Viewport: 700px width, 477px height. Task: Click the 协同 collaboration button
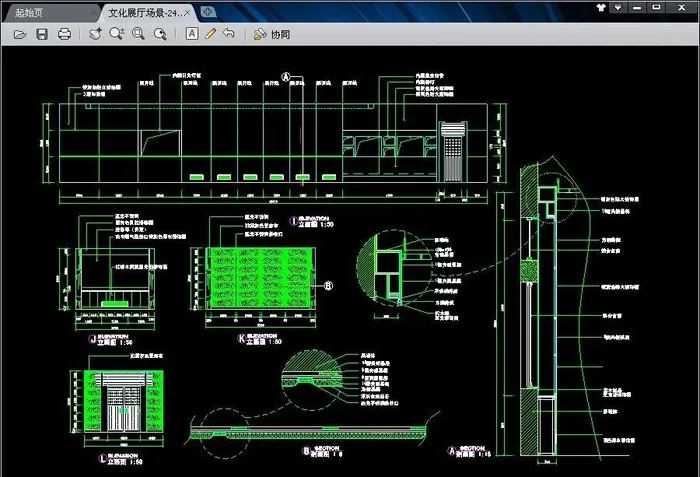click(x=272, y=34)
